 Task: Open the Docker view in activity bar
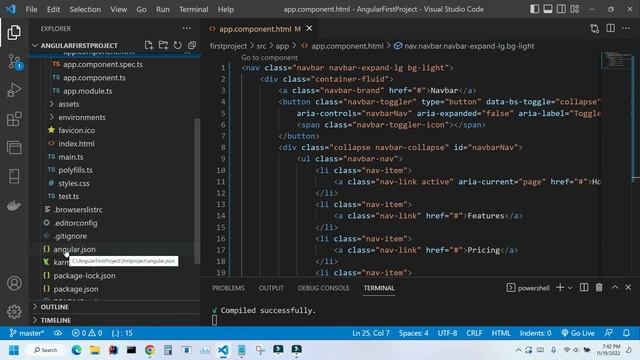tap(14, 205)
